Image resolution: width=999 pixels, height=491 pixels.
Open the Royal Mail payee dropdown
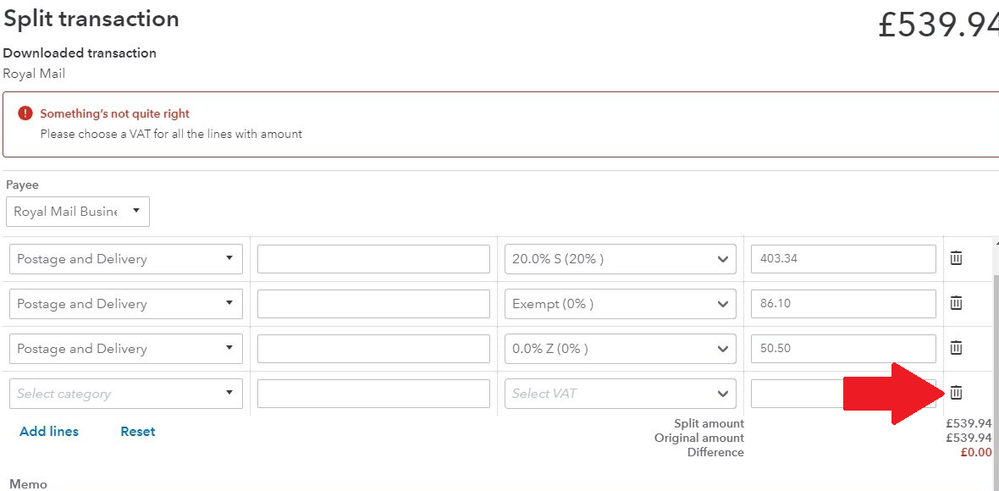(x=78, y=212)
